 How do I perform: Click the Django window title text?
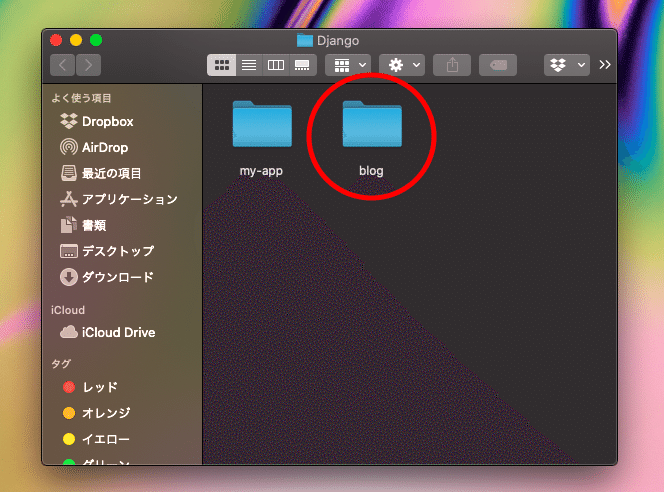(338, 41)
